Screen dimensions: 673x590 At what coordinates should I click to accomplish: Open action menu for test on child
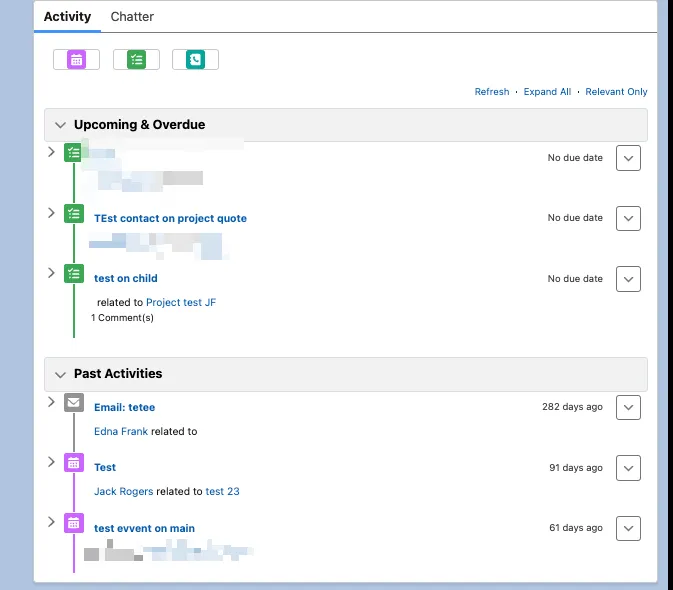[628, 279]
